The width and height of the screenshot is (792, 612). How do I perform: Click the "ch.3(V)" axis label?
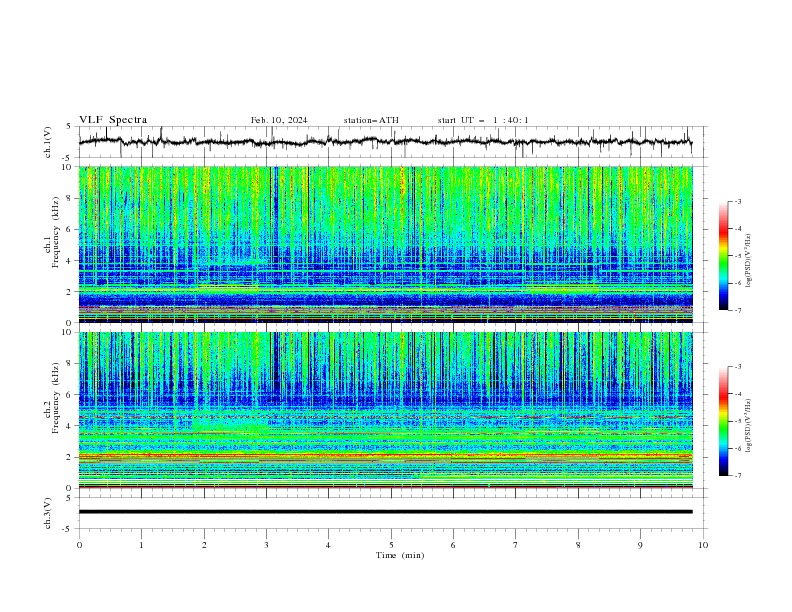point(48,513)
